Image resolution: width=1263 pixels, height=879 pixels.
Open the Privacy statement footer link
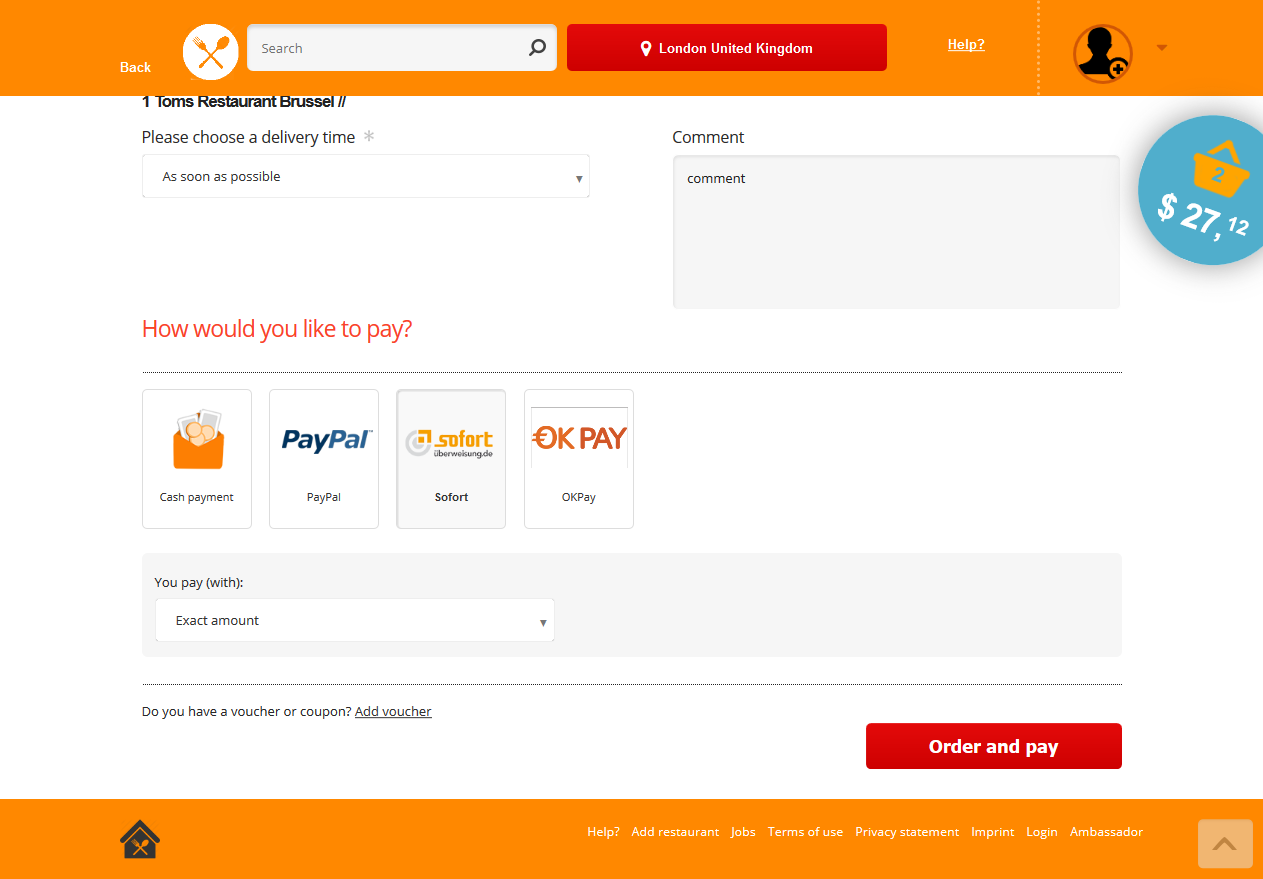[x=907, y=832]
